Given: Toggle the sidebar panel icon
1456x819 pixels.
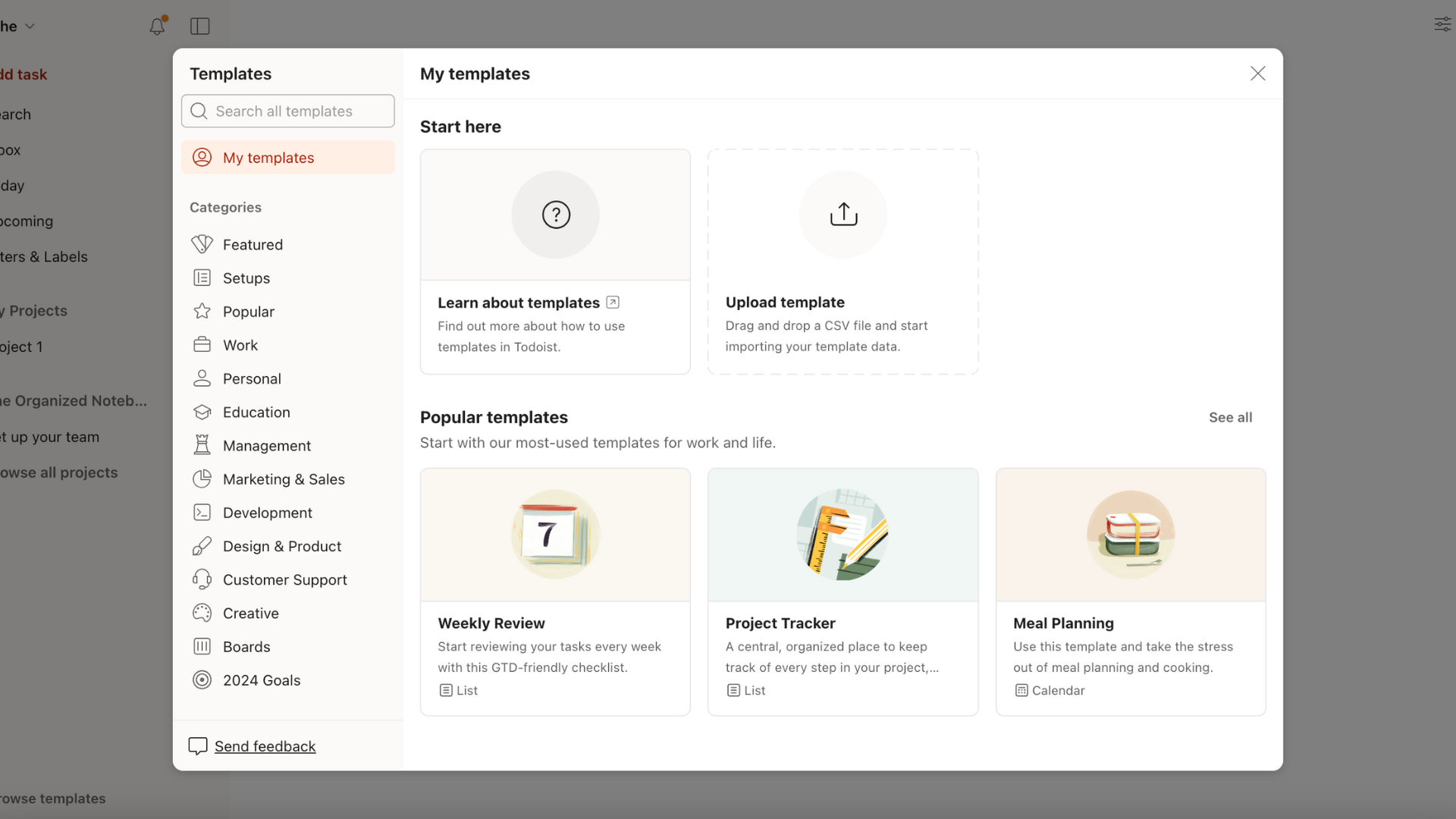Looking at the screenshot, I should [x=199, y=27].
